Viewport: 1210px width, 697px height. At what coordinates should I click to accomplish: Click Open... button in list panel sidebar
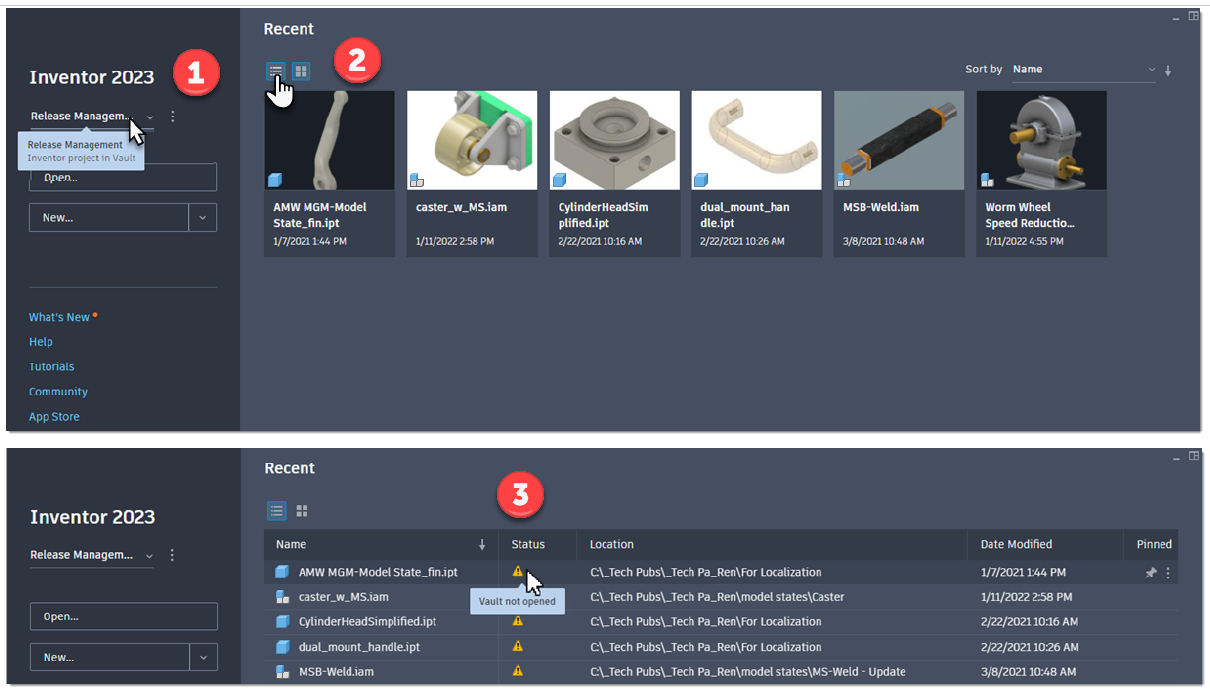pos(123,617)
